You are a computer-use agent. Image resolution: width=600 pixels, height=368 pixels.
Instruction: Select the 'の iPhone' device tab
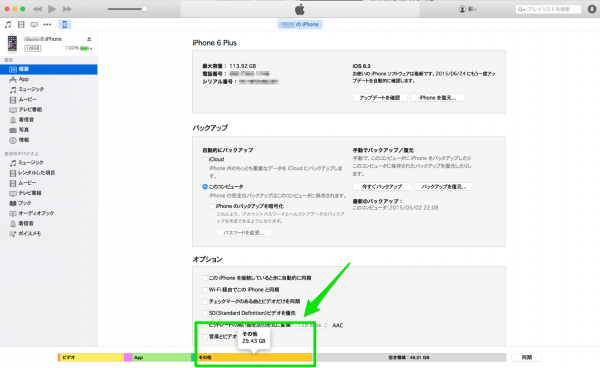(x=300, y=24)
